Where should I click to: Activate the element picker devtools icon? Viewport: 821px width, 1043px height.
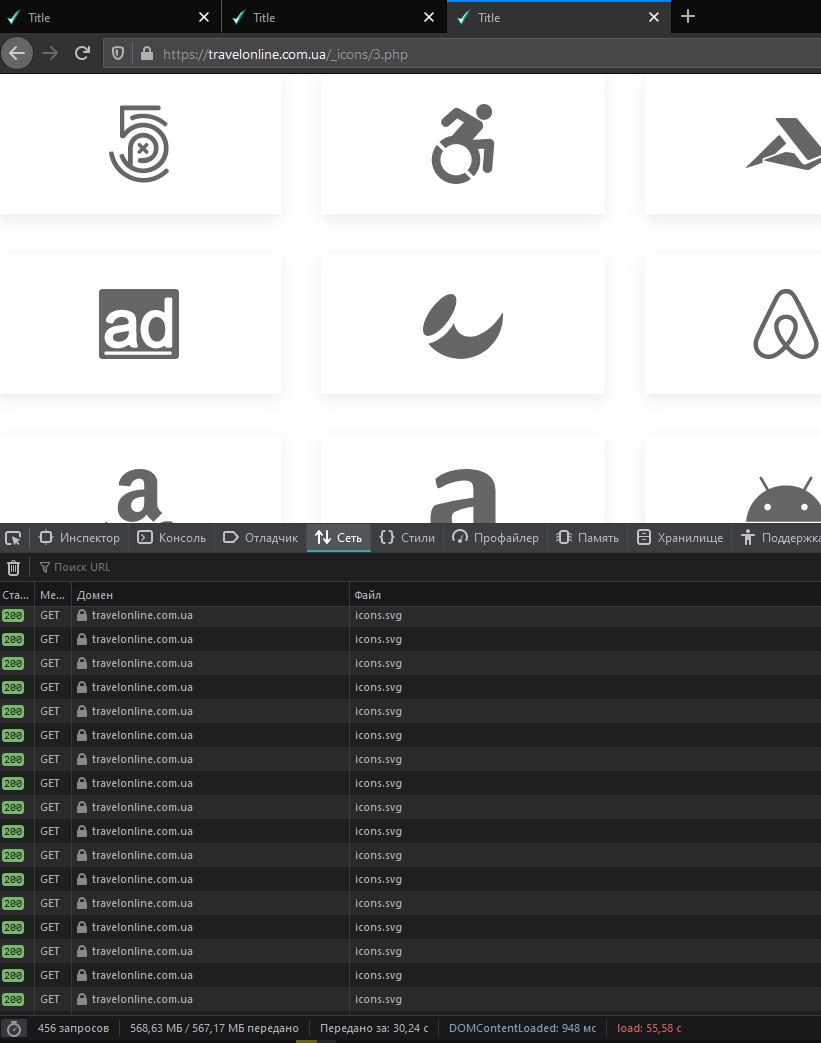13,537
